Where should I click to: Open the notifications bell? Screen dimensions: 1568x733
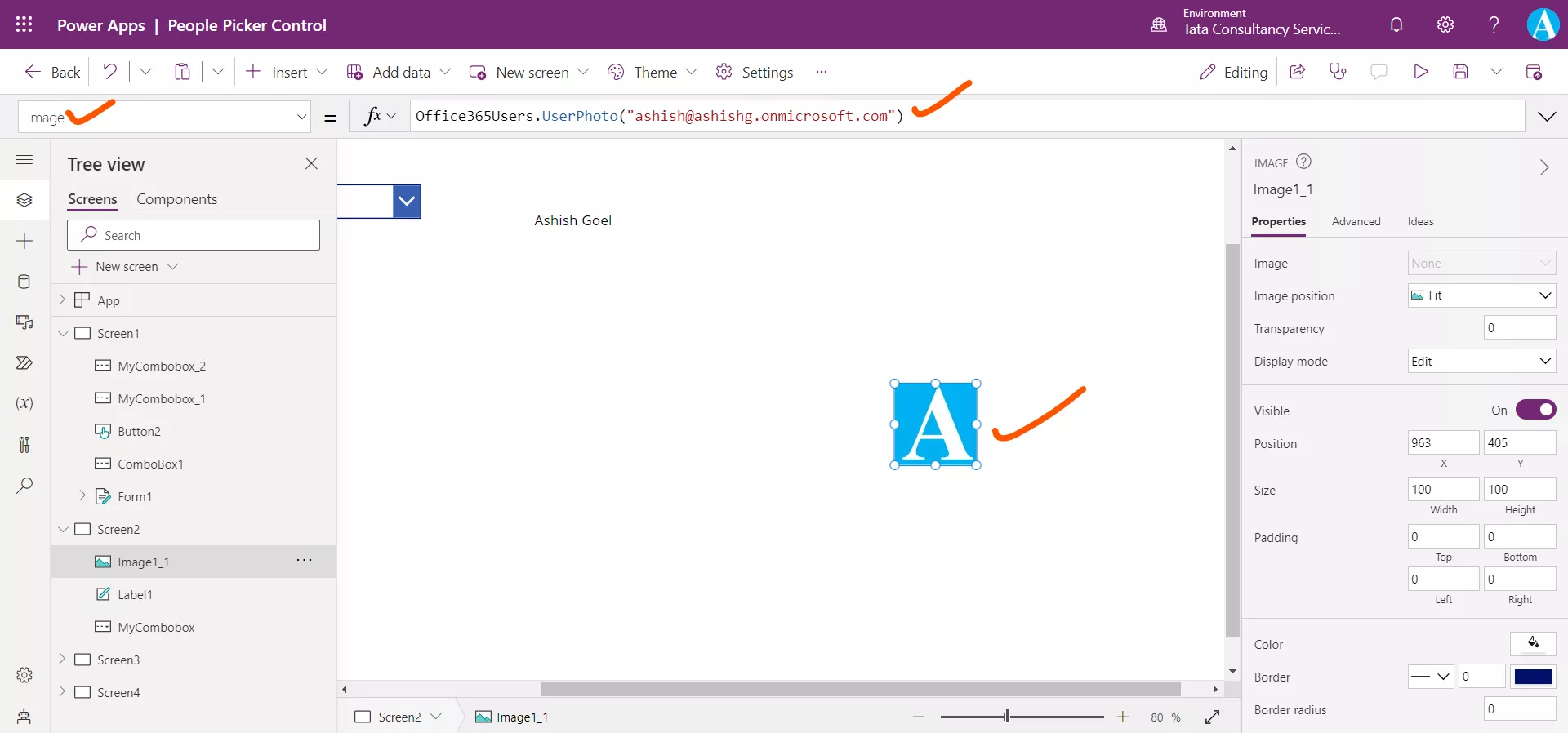pyautogui.click(x=1396, y=24)
